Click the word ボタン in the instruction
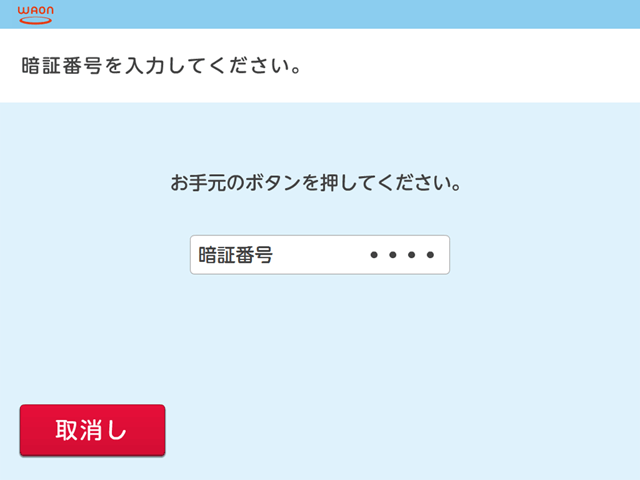This screenshot has height=480, width=640. point(273,182)
